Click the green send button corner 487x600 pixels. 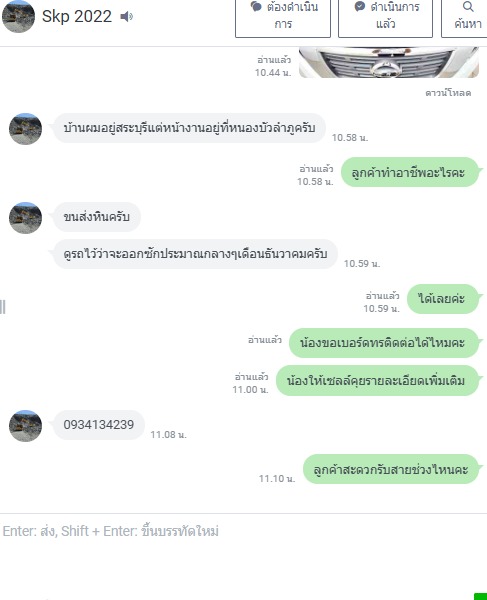(x=480, y=596)
